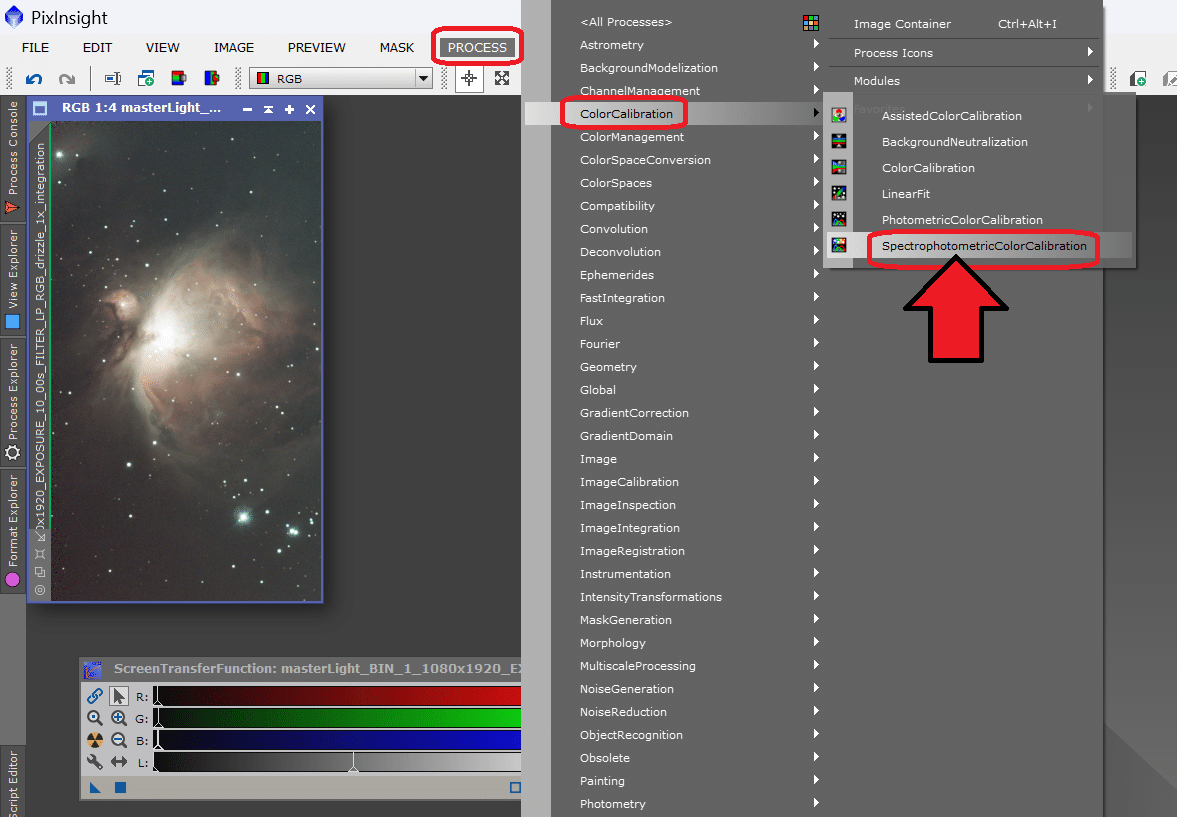Click the ColorCalibration process icon

[x=838, y=167]
